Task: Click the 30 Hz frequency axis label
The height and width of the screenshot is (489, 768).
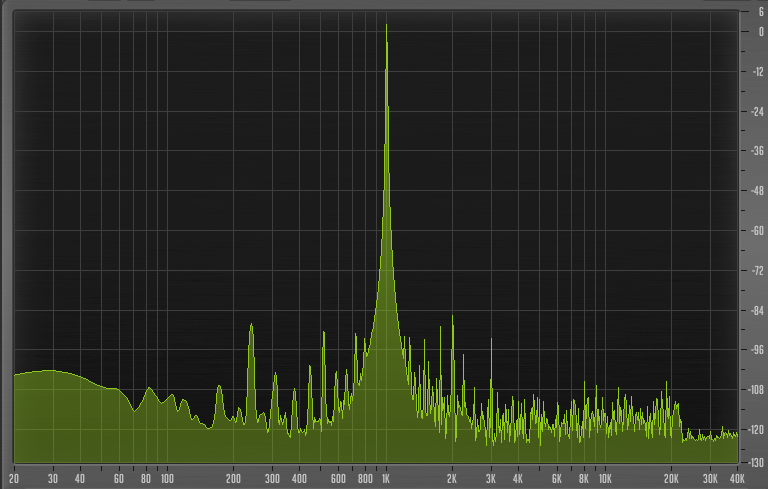Action: coord(52,479)
